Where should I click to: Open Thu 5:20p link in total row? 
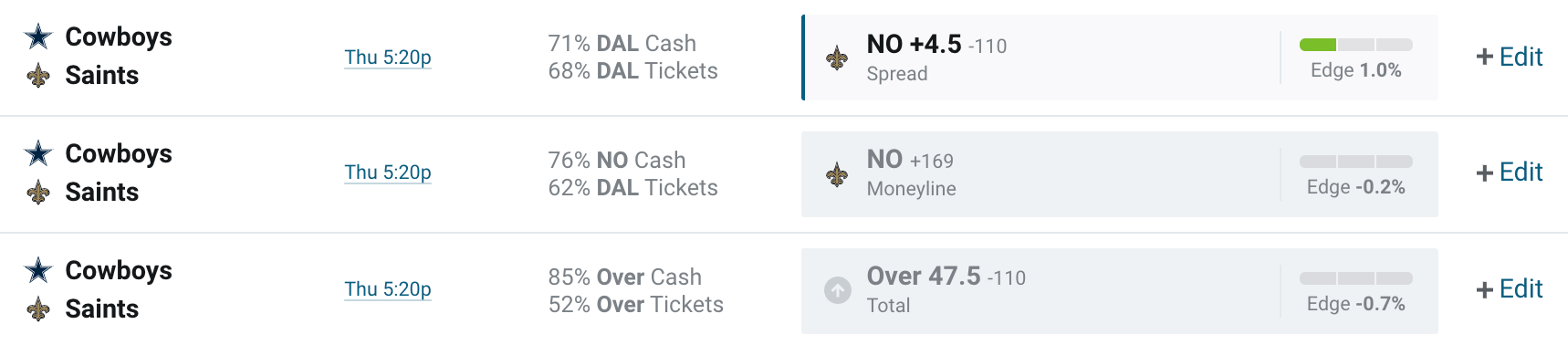pos(388,288)
